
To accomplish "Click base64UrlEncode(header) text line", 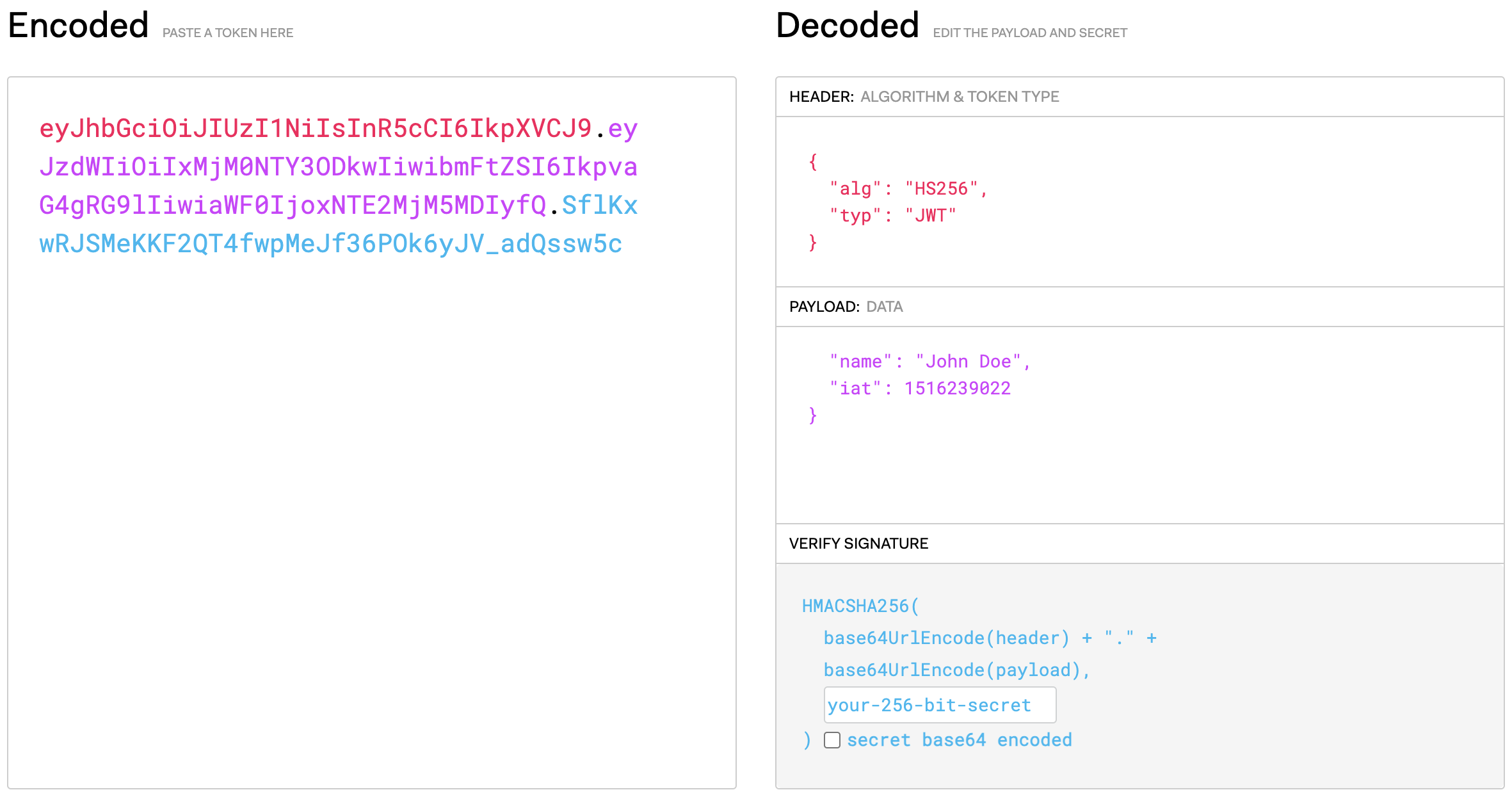I will [x=945, y=638].
